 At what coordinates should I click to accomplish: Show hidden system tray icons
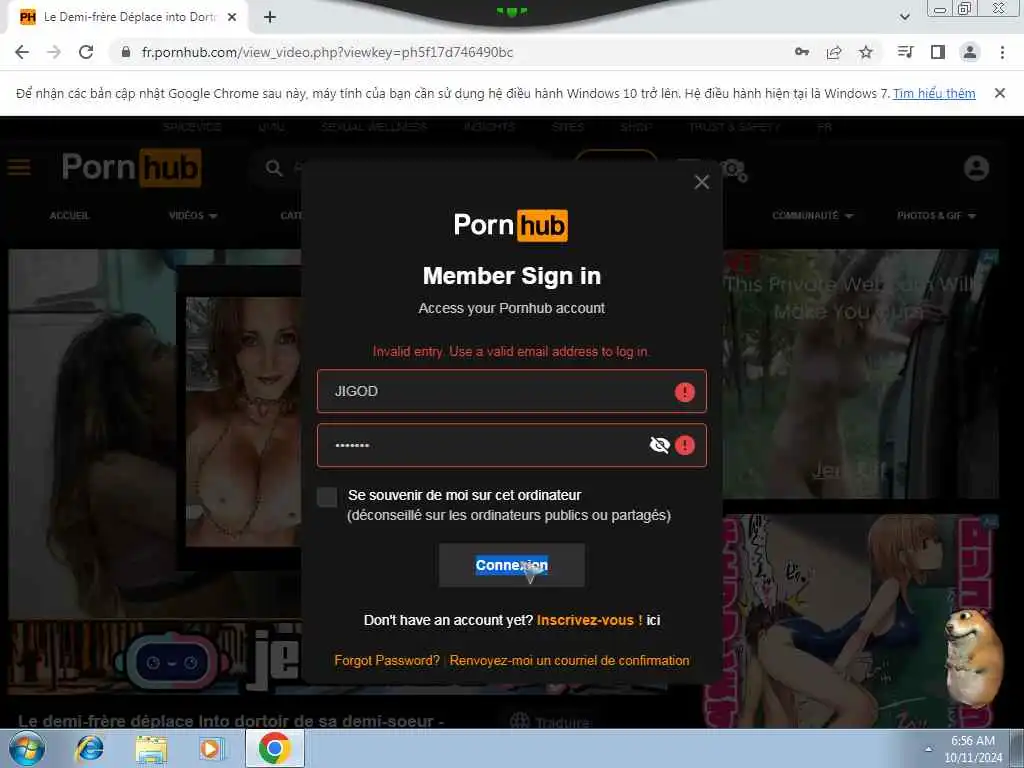[928, 749]
